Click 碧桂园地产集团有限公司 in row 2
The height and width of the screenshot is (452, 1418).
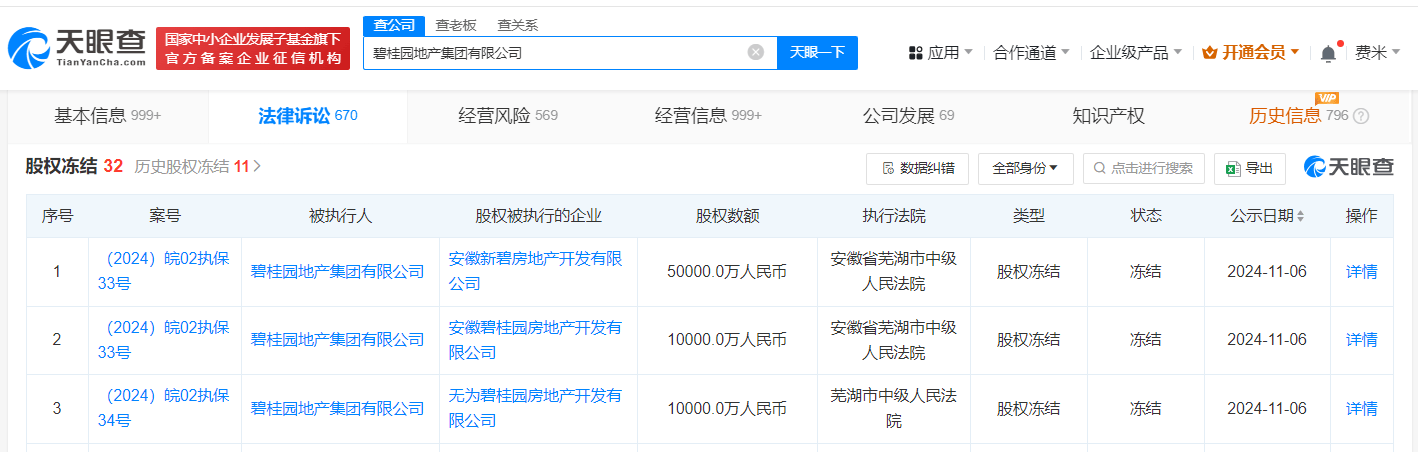pos(338,340)
